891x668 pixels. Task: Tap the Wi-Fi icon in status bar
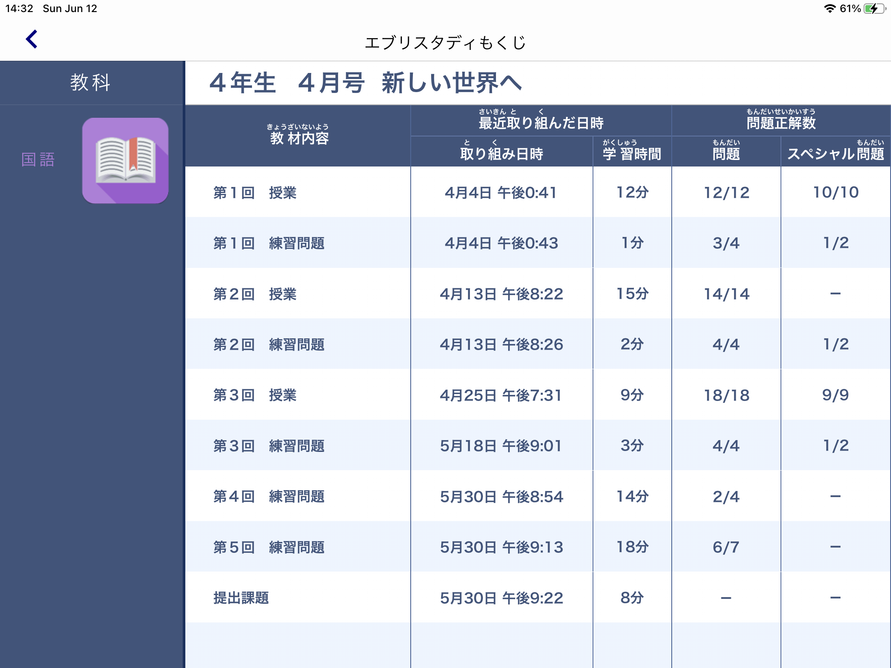click(828, 8)
